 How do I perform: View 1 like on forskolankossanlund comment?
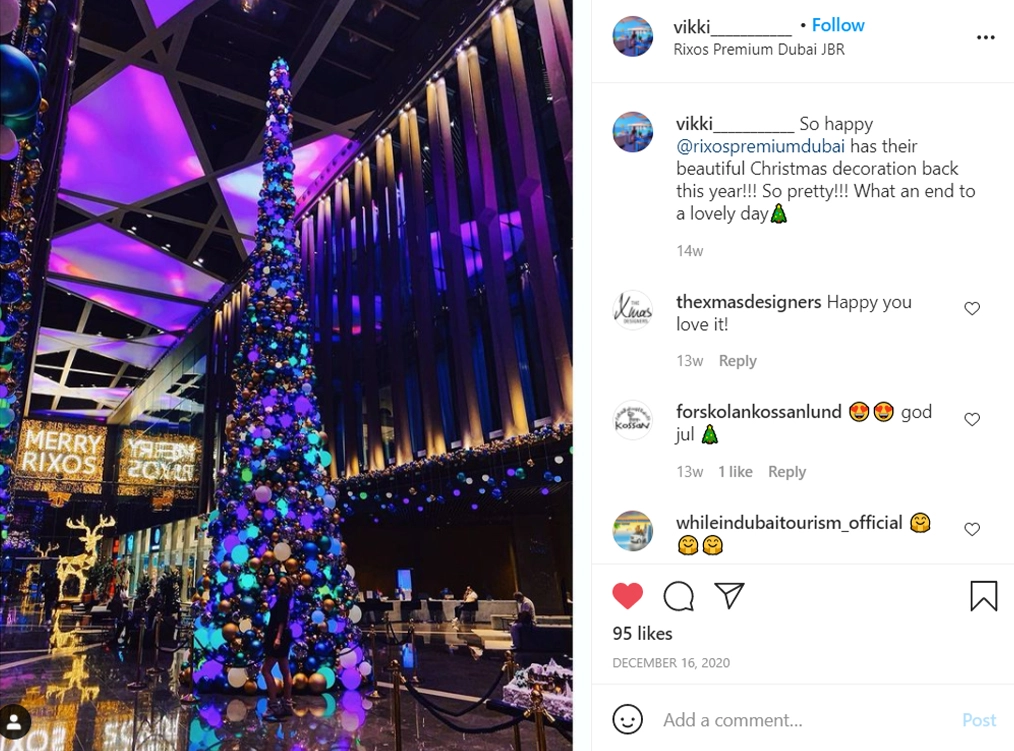click(735, 472)
